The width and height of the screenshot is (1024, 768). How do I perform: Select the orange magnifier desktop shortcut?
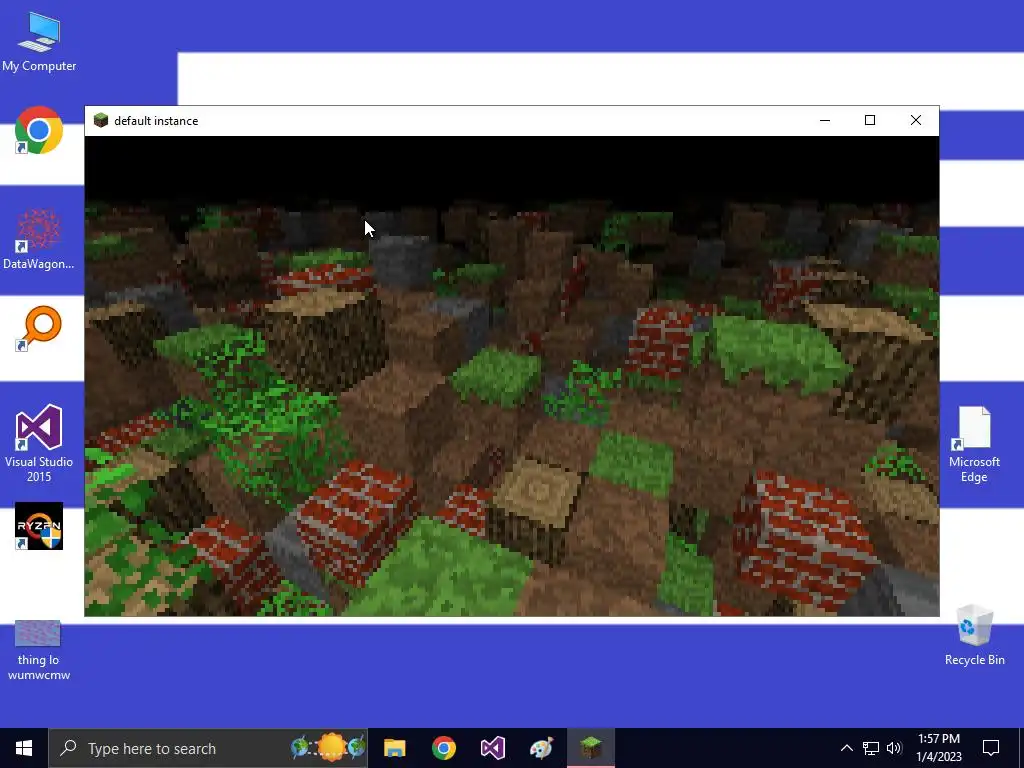(x=39, y=327)
